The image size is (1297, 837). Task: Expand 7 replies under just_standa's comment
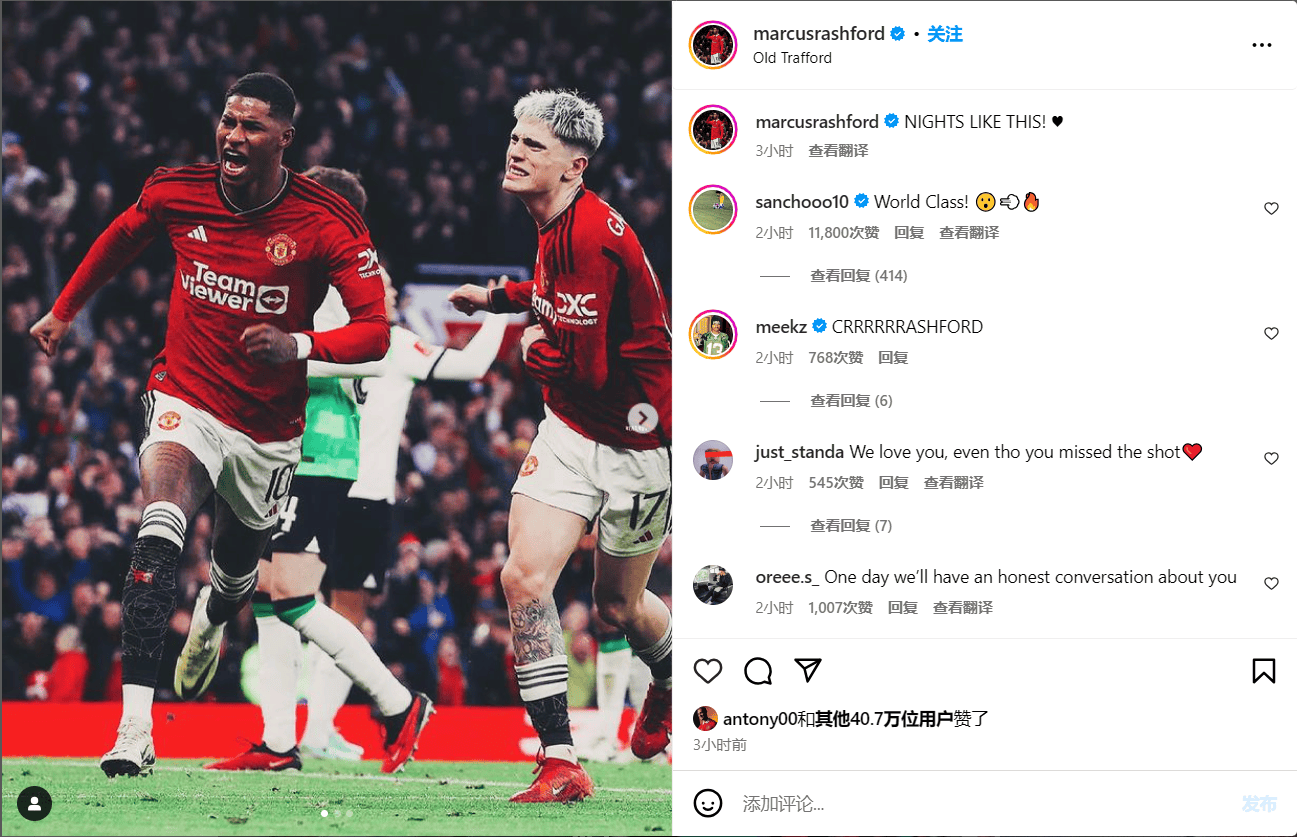(851, 526)
